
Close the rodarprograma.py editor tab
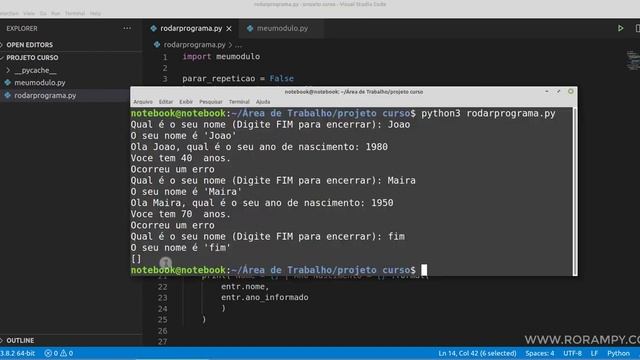pos(229,28)
